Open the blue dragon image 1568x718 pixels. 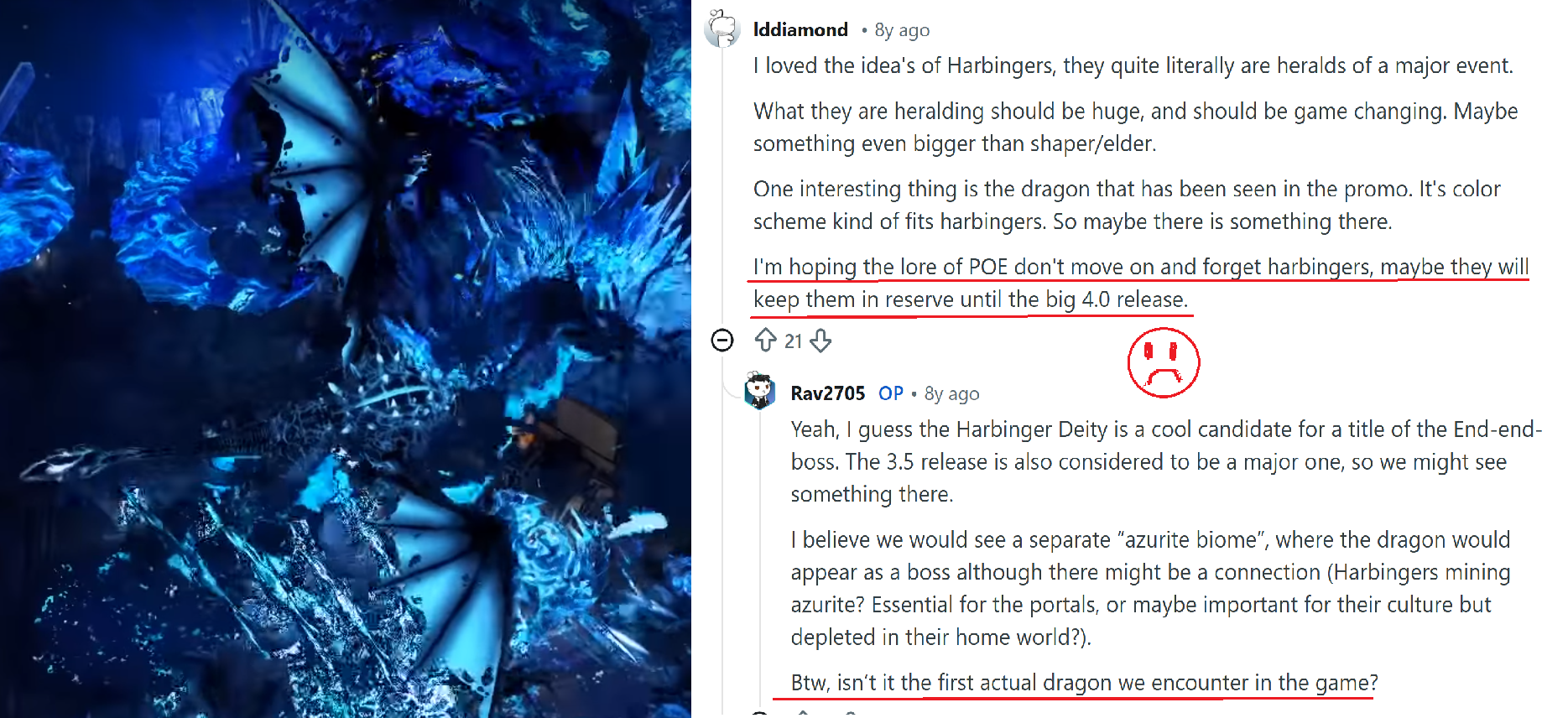(346, 359)
